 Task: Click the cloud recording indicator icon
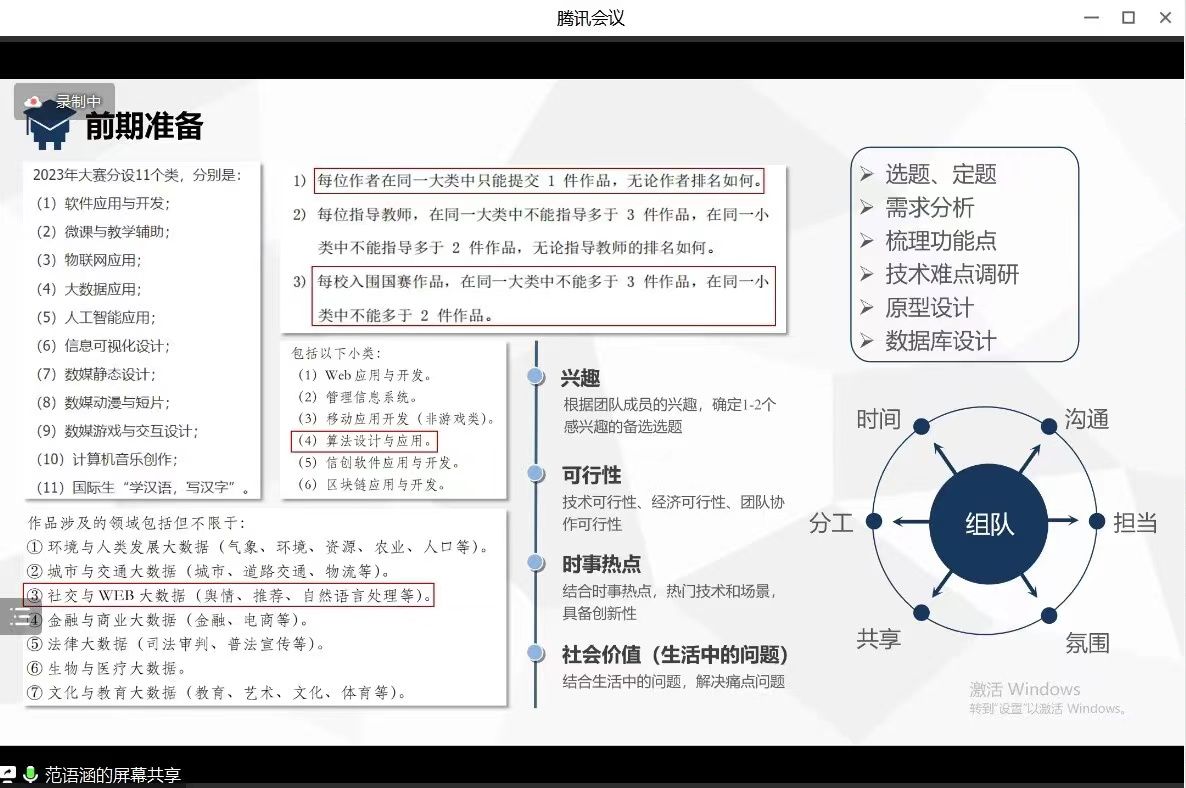pos(34,102)
